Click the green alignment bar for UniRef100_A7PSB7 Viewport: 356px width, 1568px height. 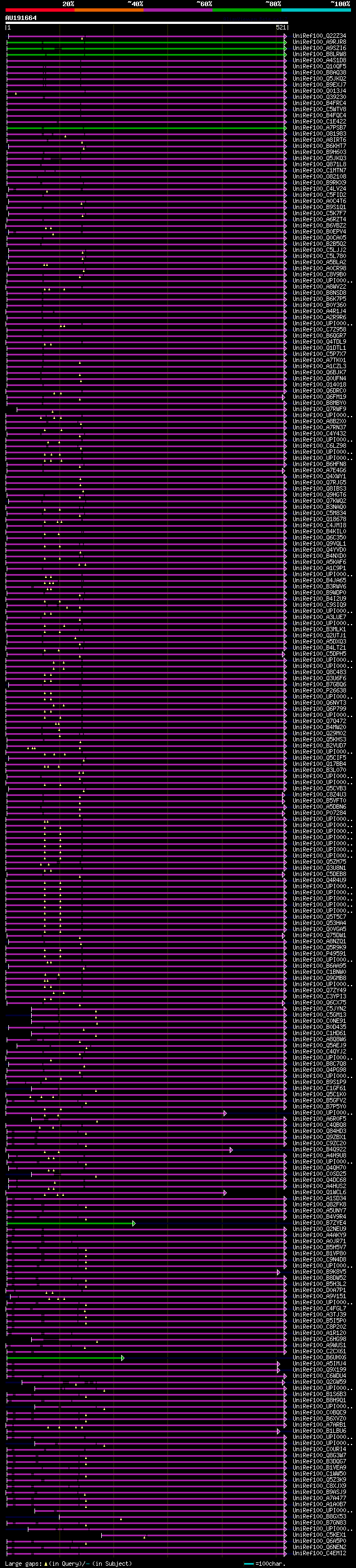point(147,128)
